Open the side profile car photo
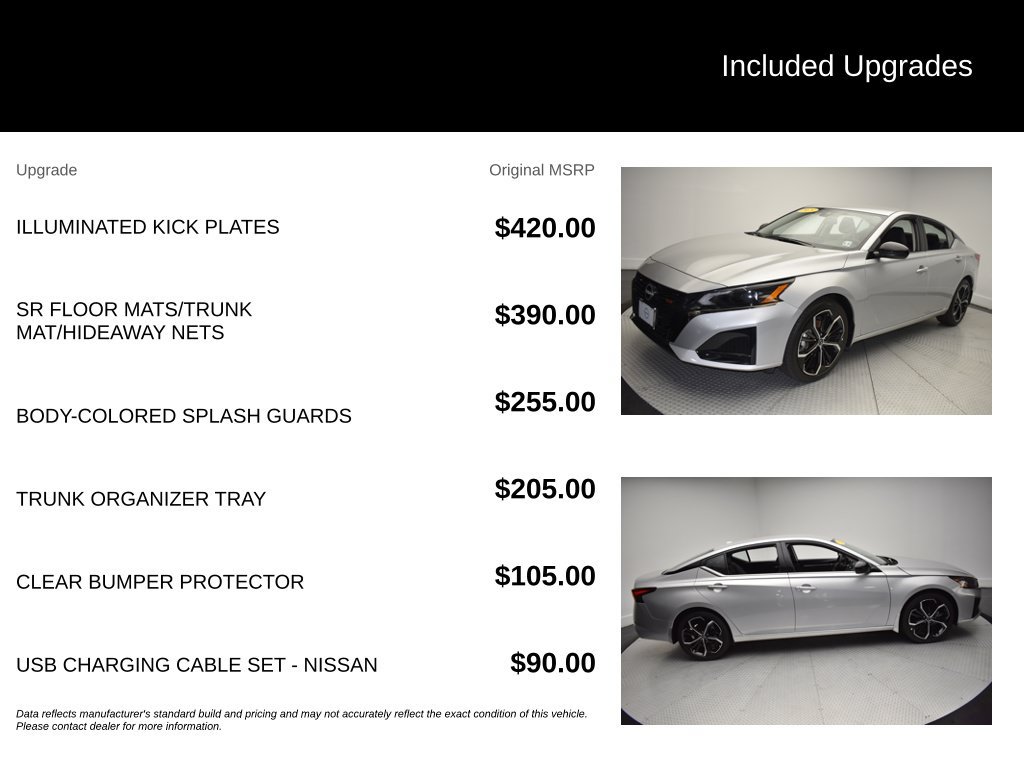This screenshot has height=768, width=1024. (806, 601)
